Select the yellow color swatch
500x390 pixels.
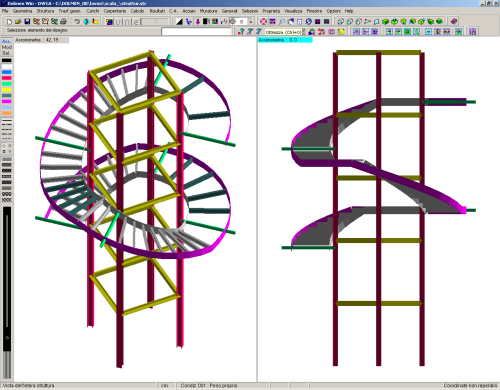(x=7, y=90)
